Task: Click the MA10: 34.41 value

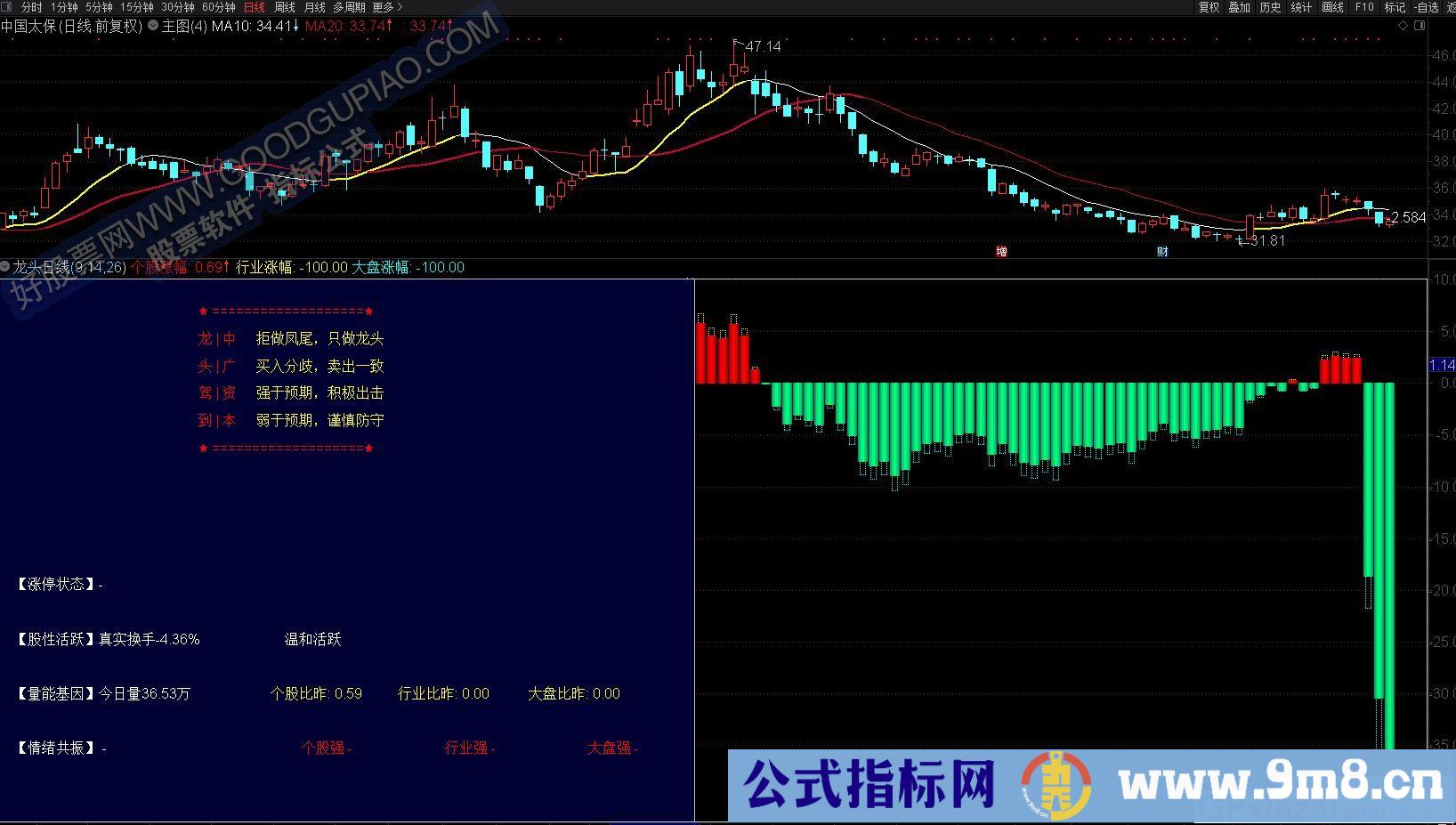Action: coord(255,26)
